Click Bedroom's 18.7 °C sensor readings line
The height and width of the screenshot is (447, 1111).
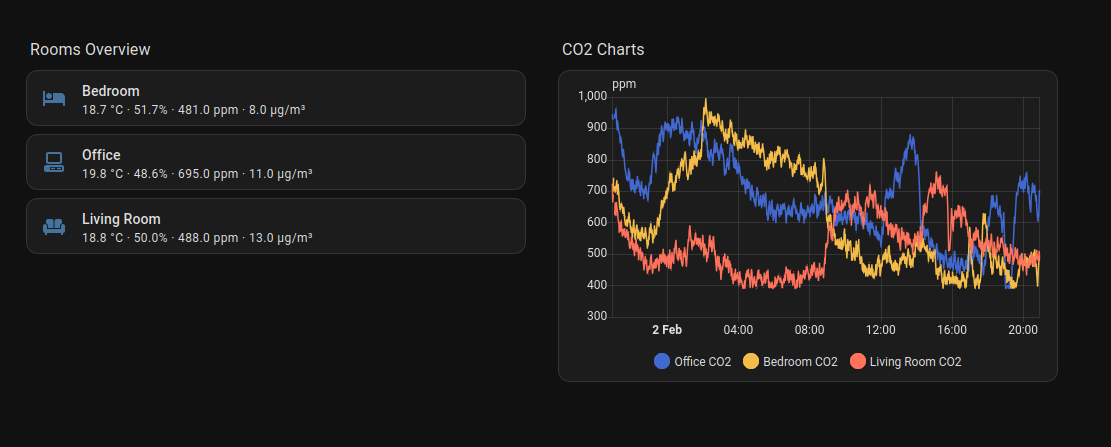[x=193, y=109]
